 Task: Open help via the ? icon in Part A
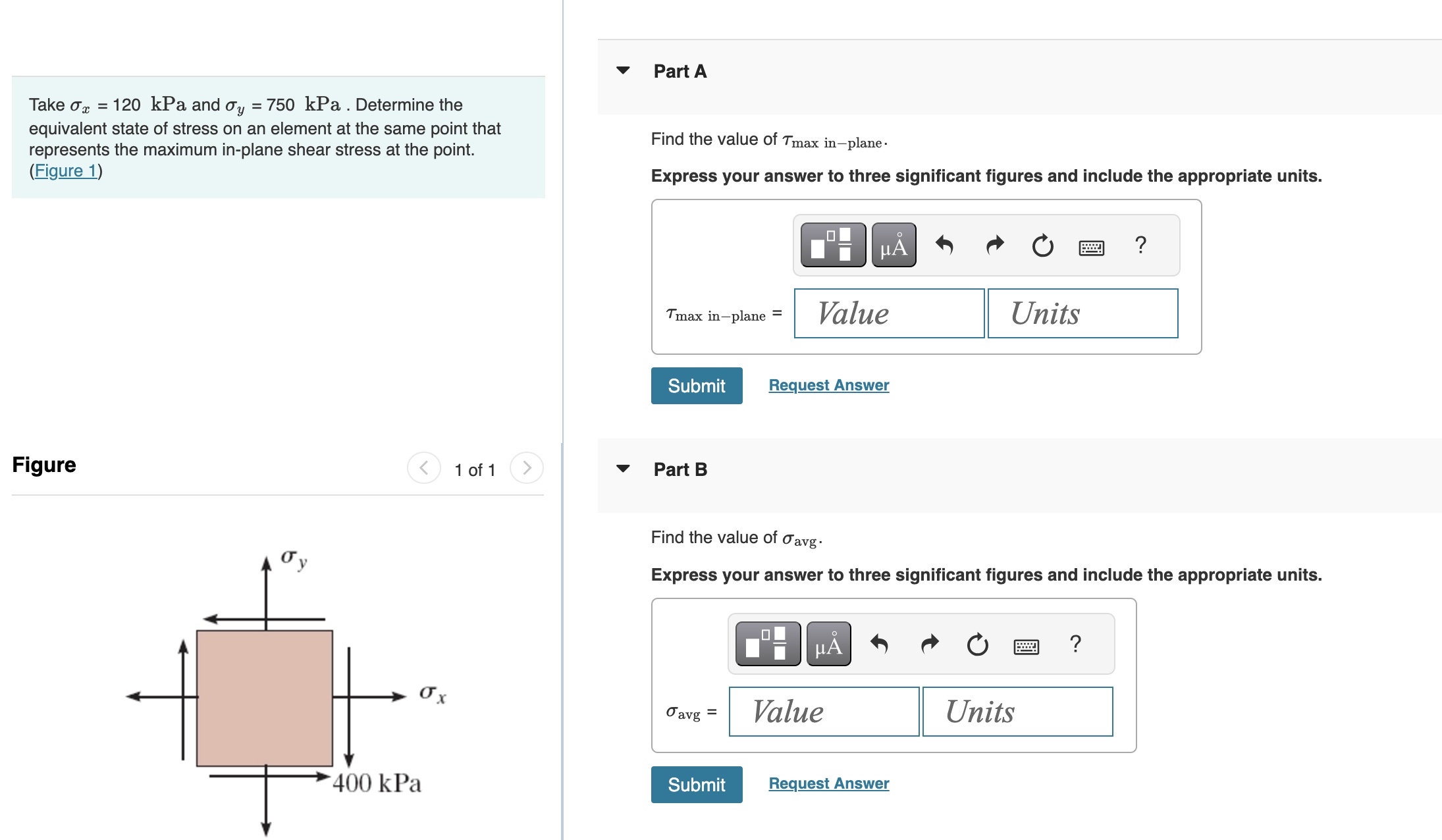click(1140, 244)
